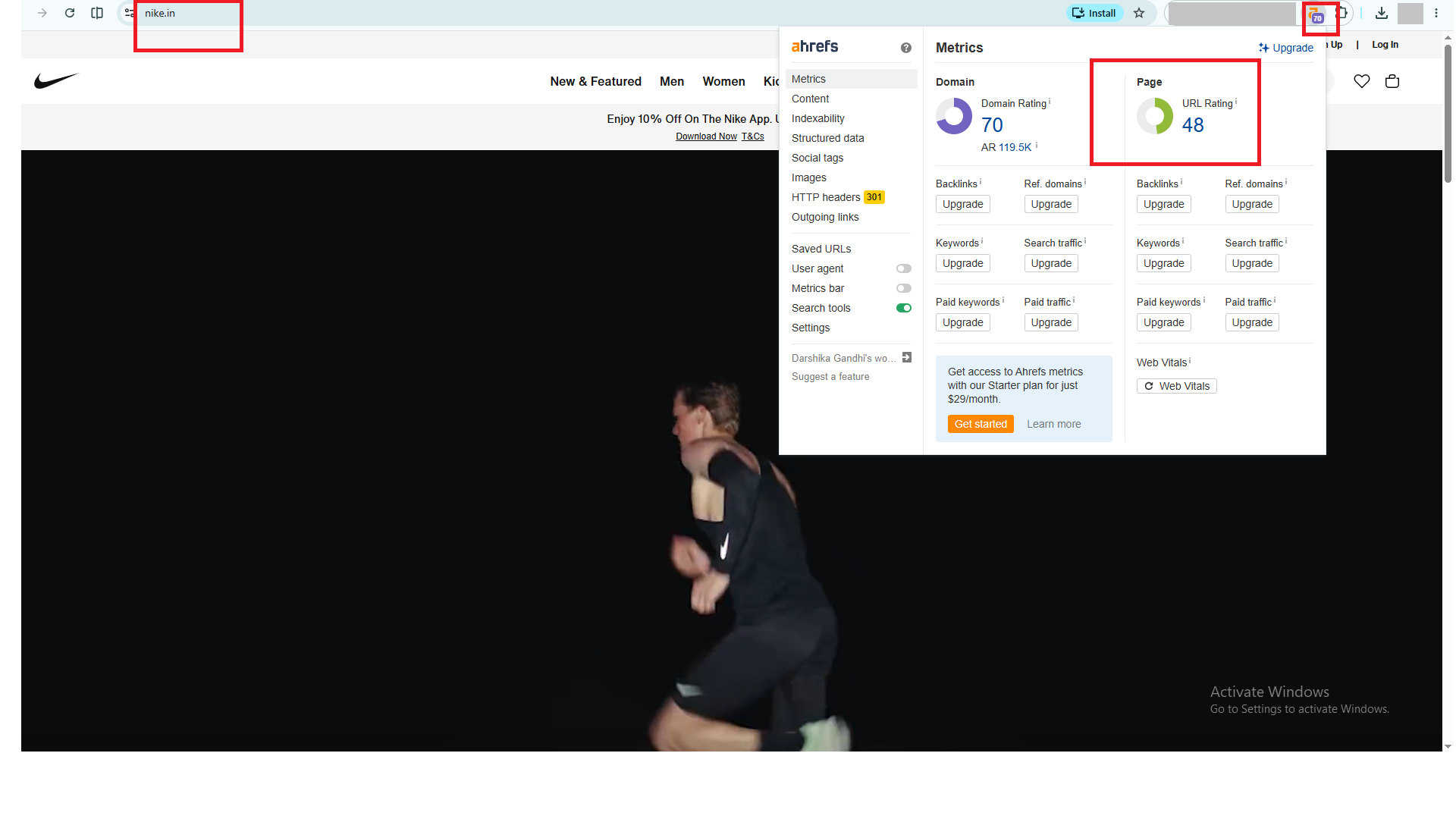Click Upgrade under Page Ref. domains
Screen dimensions: 1456x819
click(1252, 204)
